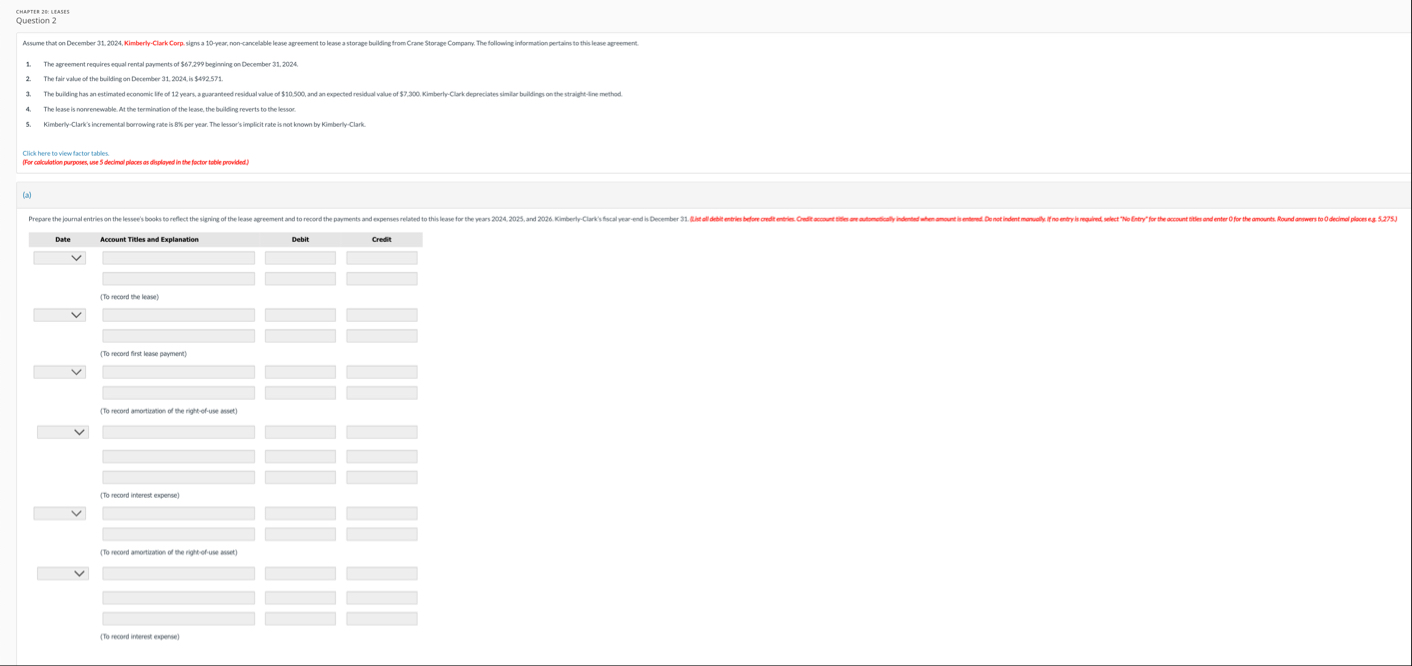The image size is (1412, 666).
Task: Select the first credit field of the second amortization entry
Action: (x=382, y=513)
